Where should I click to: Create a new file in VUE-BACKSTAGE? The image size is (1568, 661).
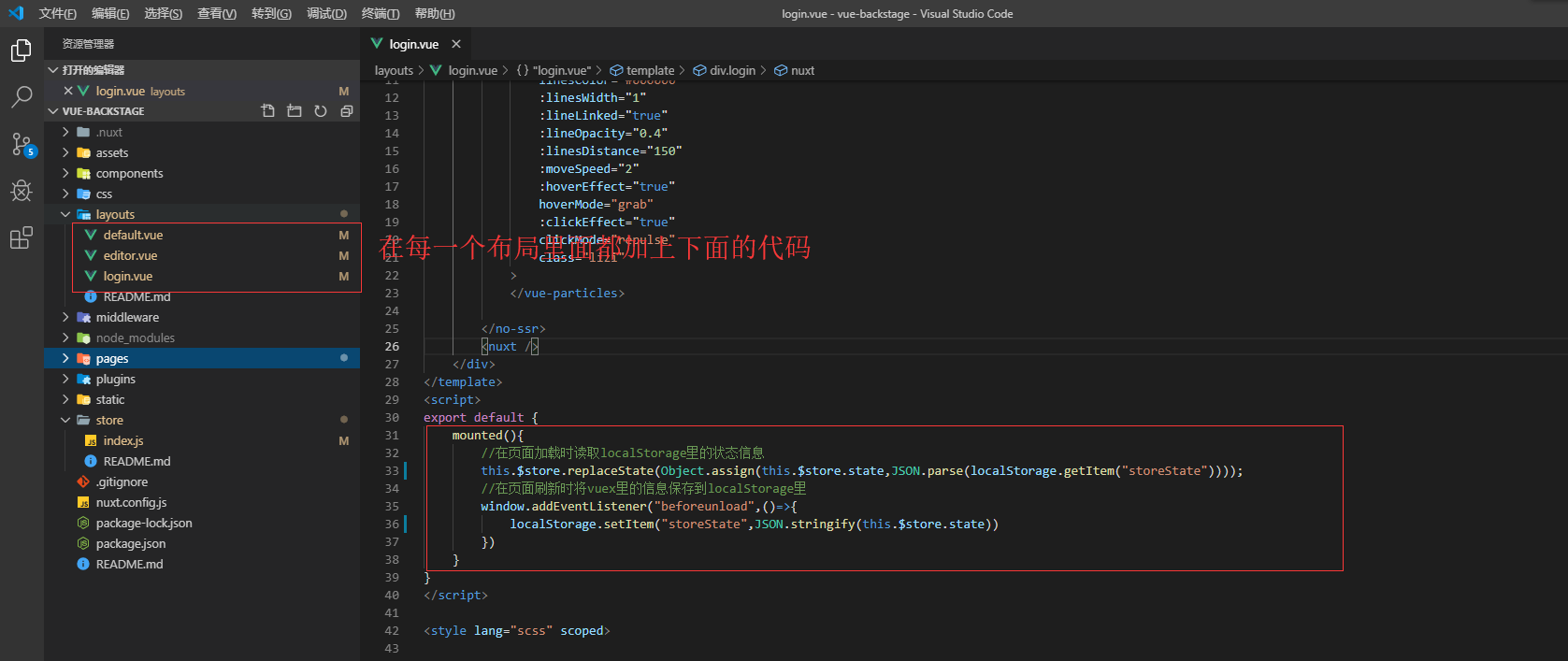click(x=268, y=111)
